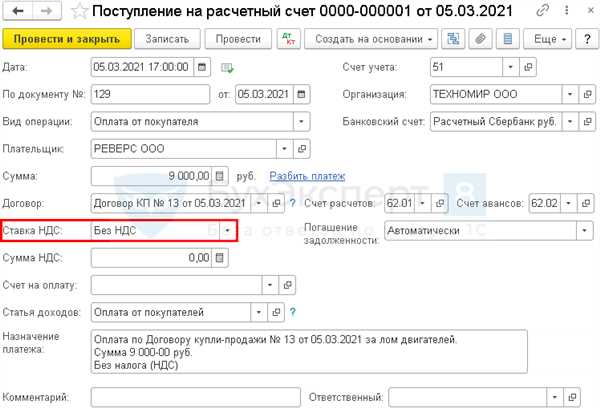Close the document with the X button
The image size is (600, 412).
pyautogui.click(x=590, y=10)
